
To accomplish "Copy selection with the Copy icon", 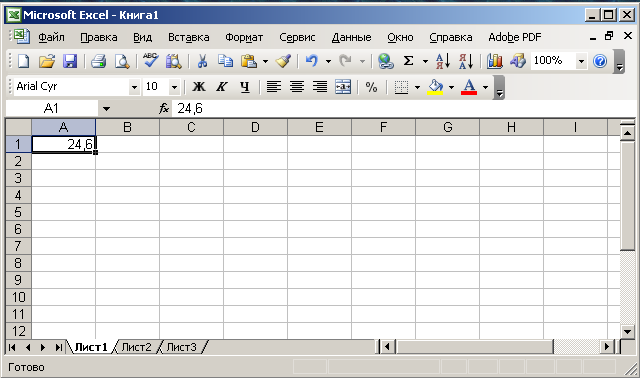I will (x=225, y=61).
